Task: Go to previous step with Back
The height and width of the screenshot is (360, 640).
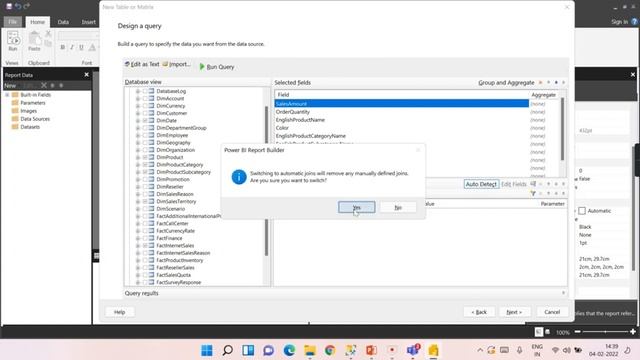Action: 479,312
